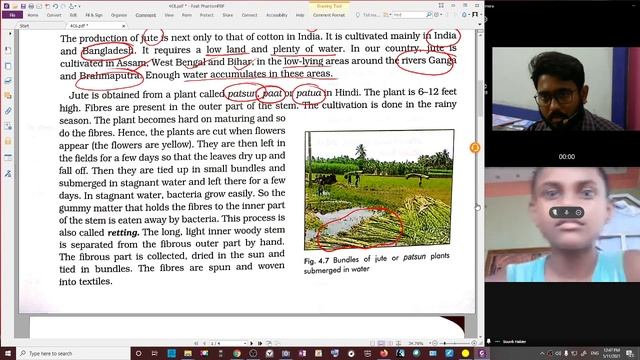Open the Fields navigation panel icon
Screen dimensions: 640x360
[8, 158]
